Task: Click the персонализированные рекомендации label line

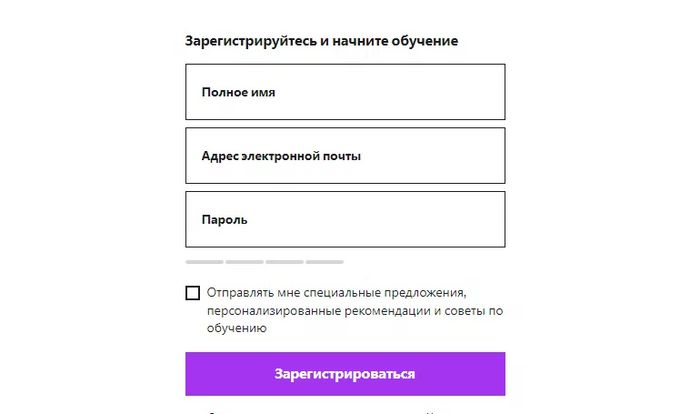Action: coord(330,311)
